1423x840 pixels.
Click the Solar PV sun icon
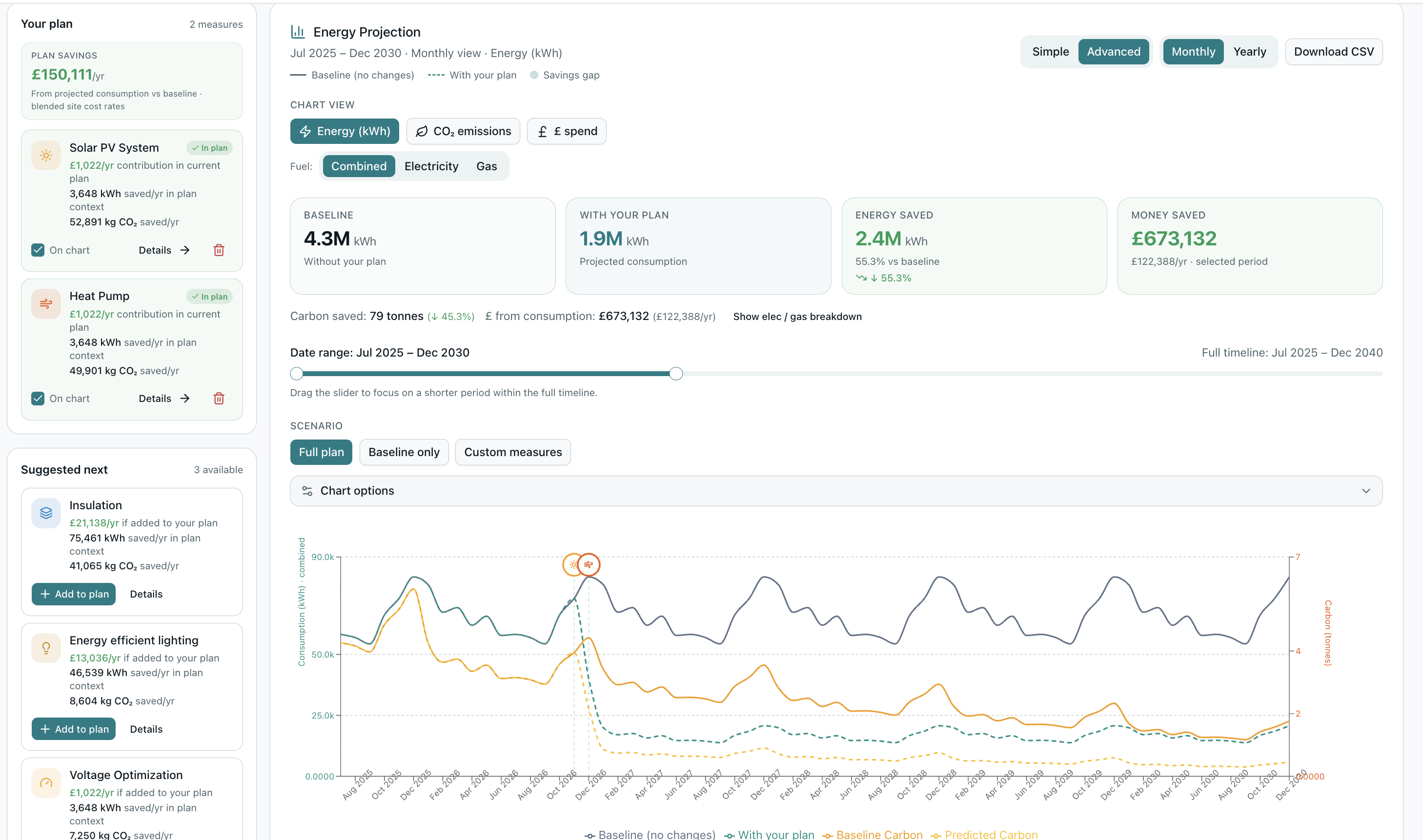(46, 155)
